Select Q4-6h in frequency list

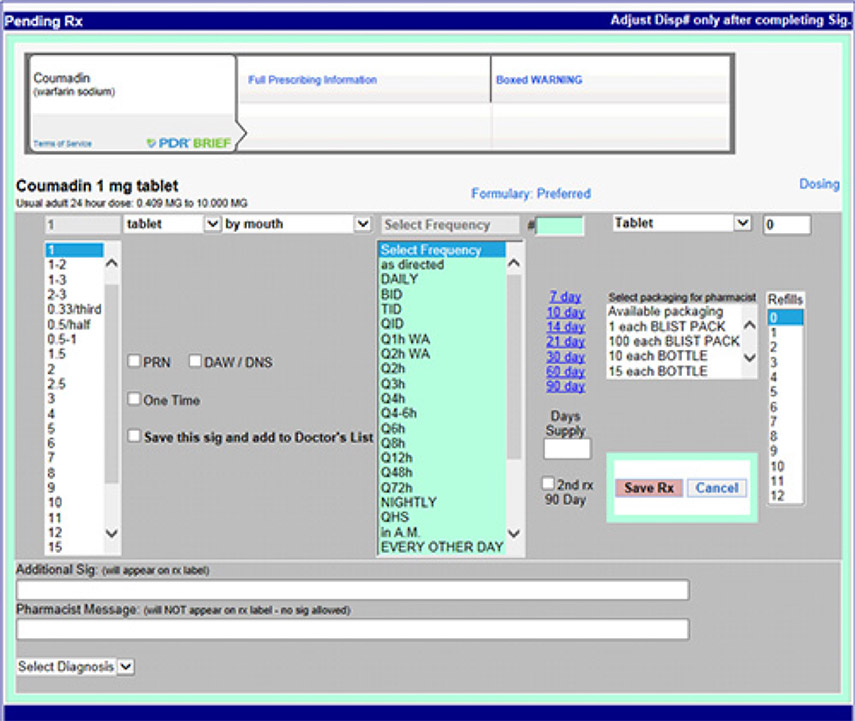click(442, 413)
